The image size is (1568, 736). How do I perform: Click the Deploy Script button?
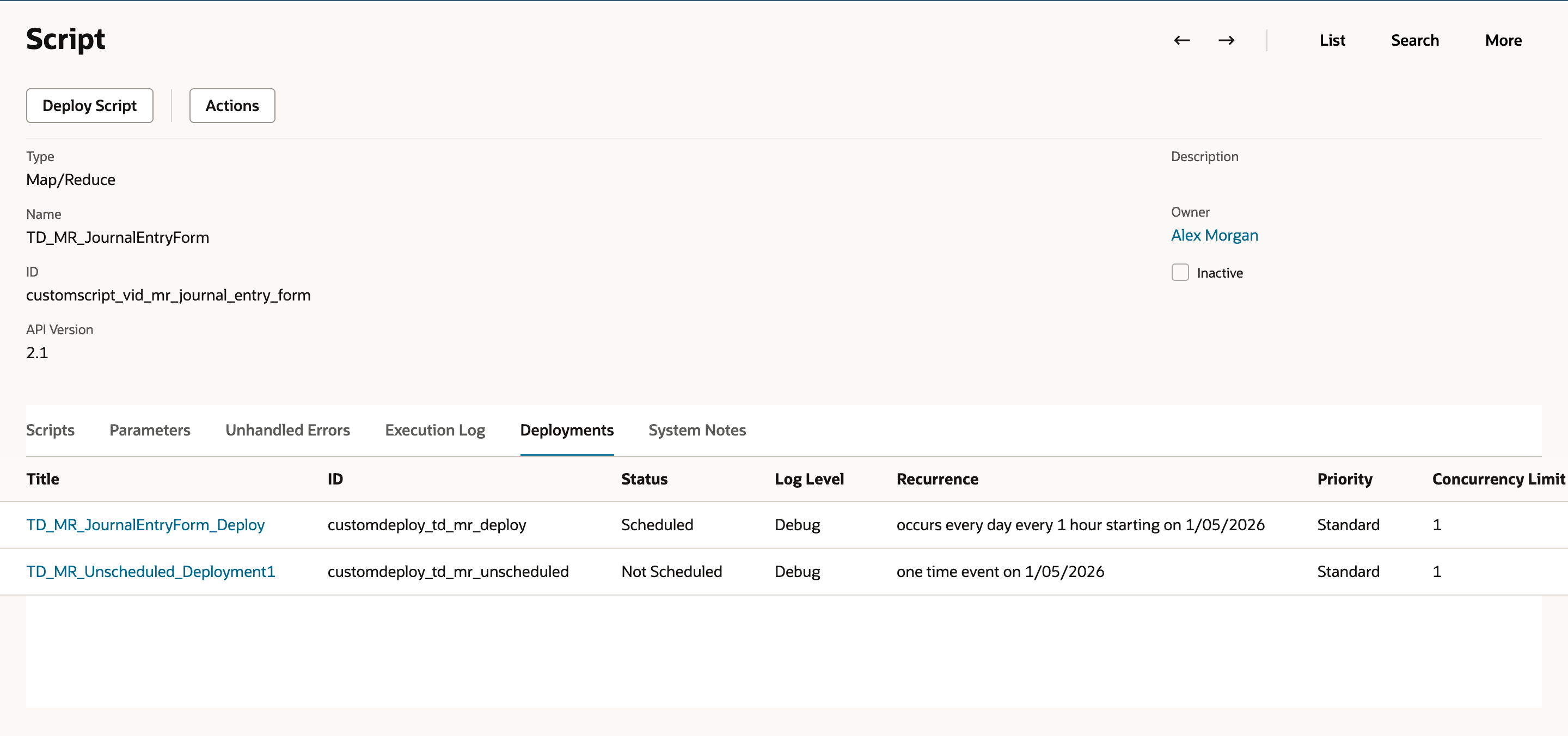coord(89,106)
